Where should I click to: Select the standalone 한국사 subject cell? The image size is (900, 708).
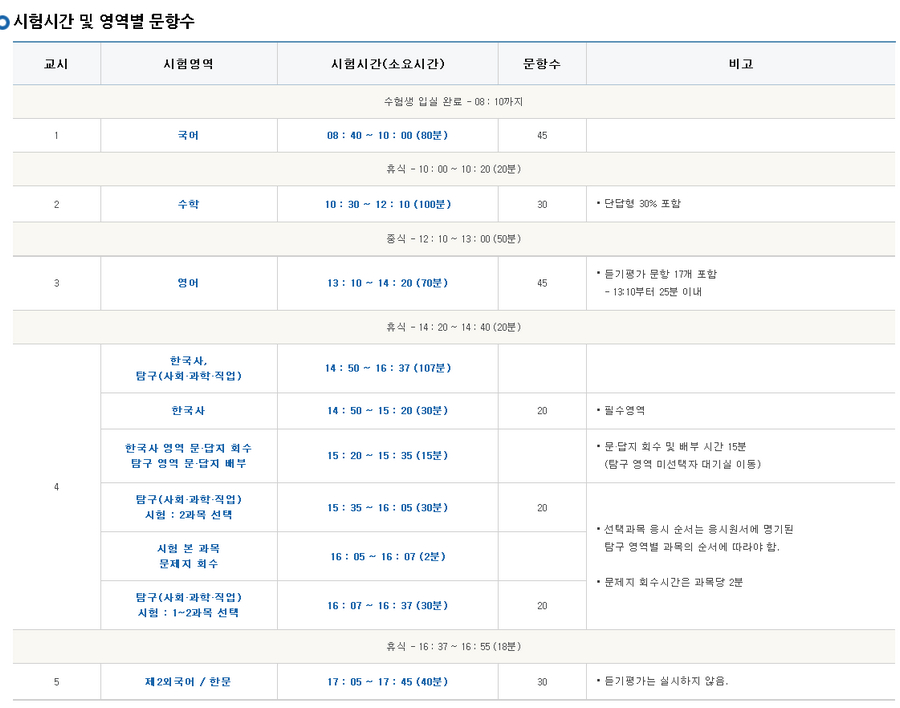pyautogui.click(x=188, y=411)
